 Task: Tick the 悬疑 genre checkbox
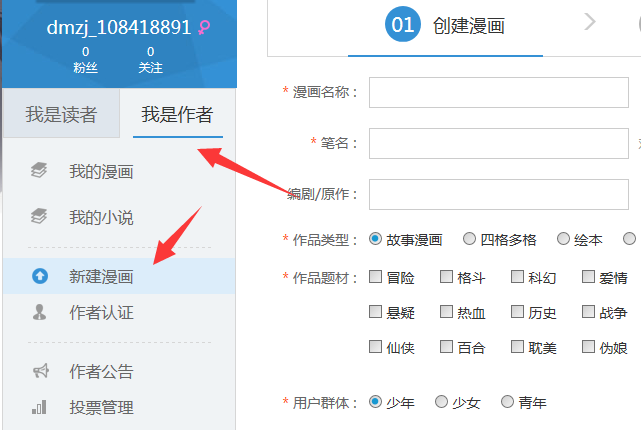tap(376, 312)
